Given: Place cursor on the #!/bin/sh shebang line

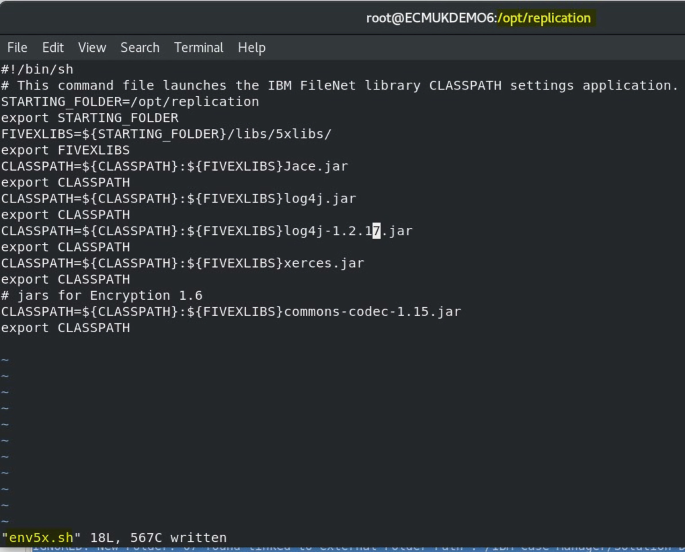Looking at the screenshot, I should click(36, 69).
